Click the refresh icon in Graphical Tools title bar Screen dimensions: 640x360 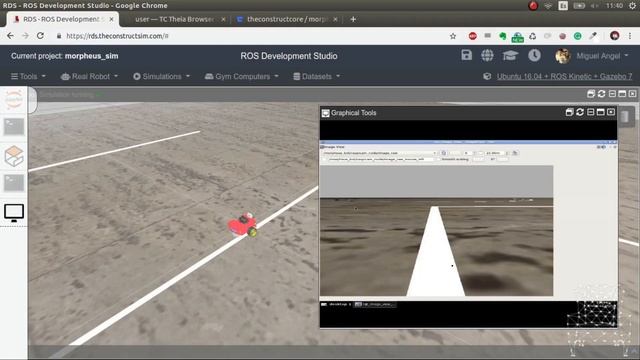(580, 112)
